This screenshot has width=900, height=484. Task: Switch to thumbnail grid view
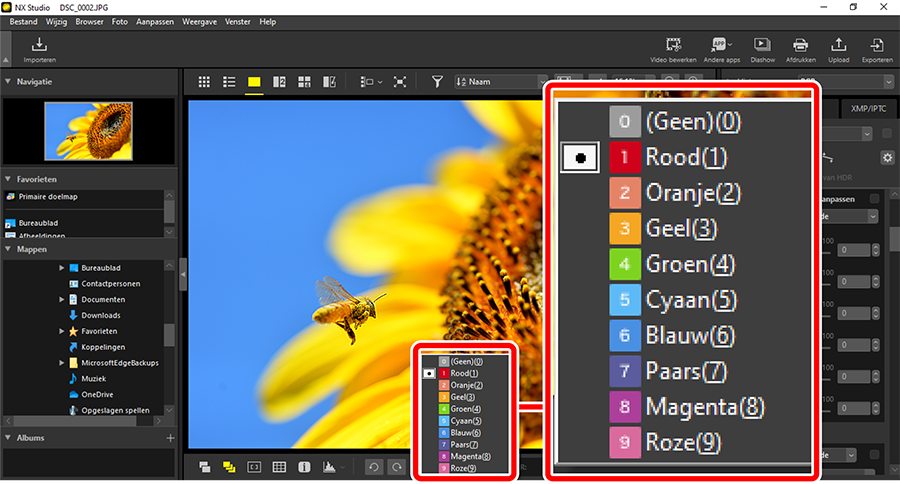(x=204, y=82)
